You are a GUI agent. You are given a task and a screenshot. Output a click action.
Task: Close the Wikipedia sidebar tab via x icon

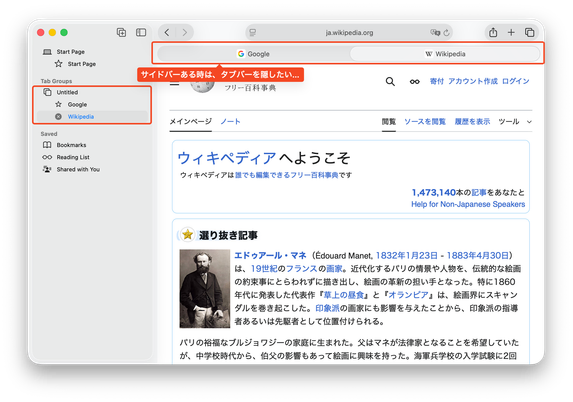tap(58, 117)
